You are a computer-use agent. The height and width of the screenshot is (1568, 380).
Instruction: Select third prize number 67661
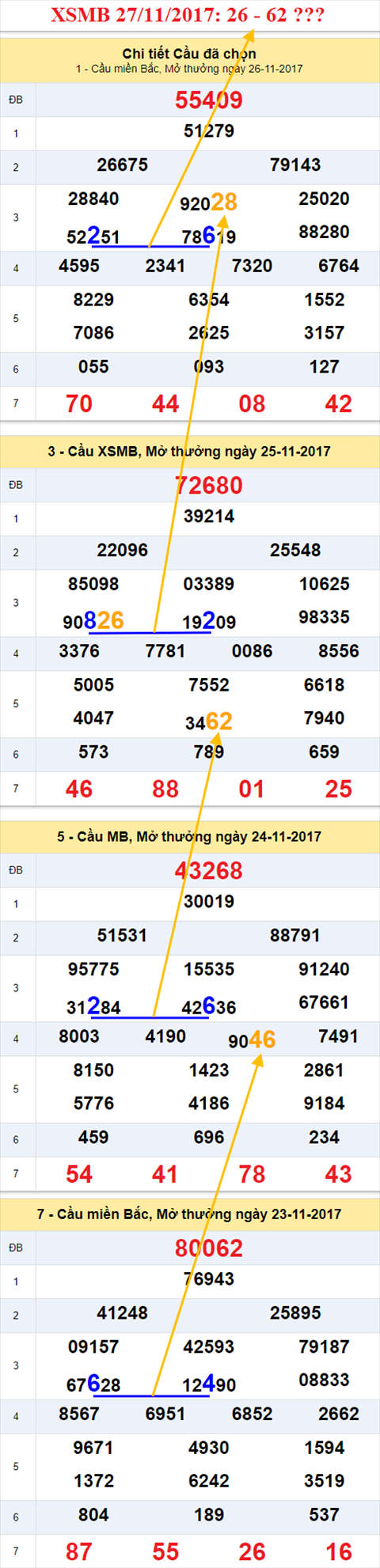pos(325,1002)
